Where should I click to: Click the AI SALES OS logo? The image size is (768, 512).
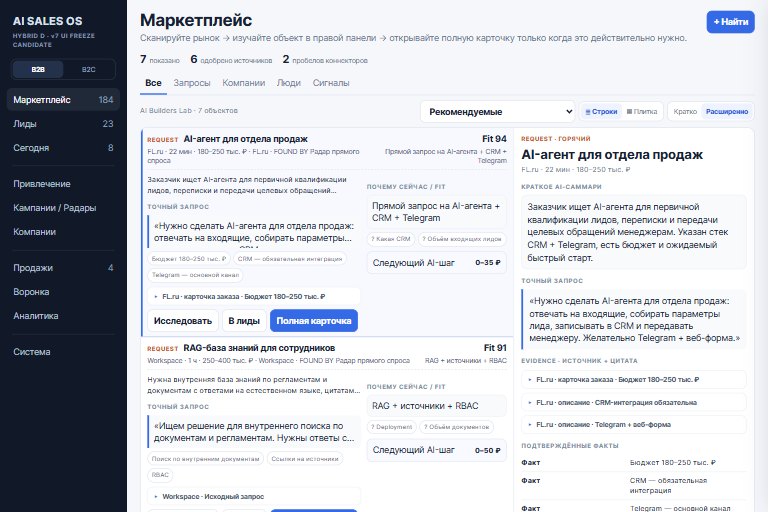pyautogui.click(x=48, y=21)
